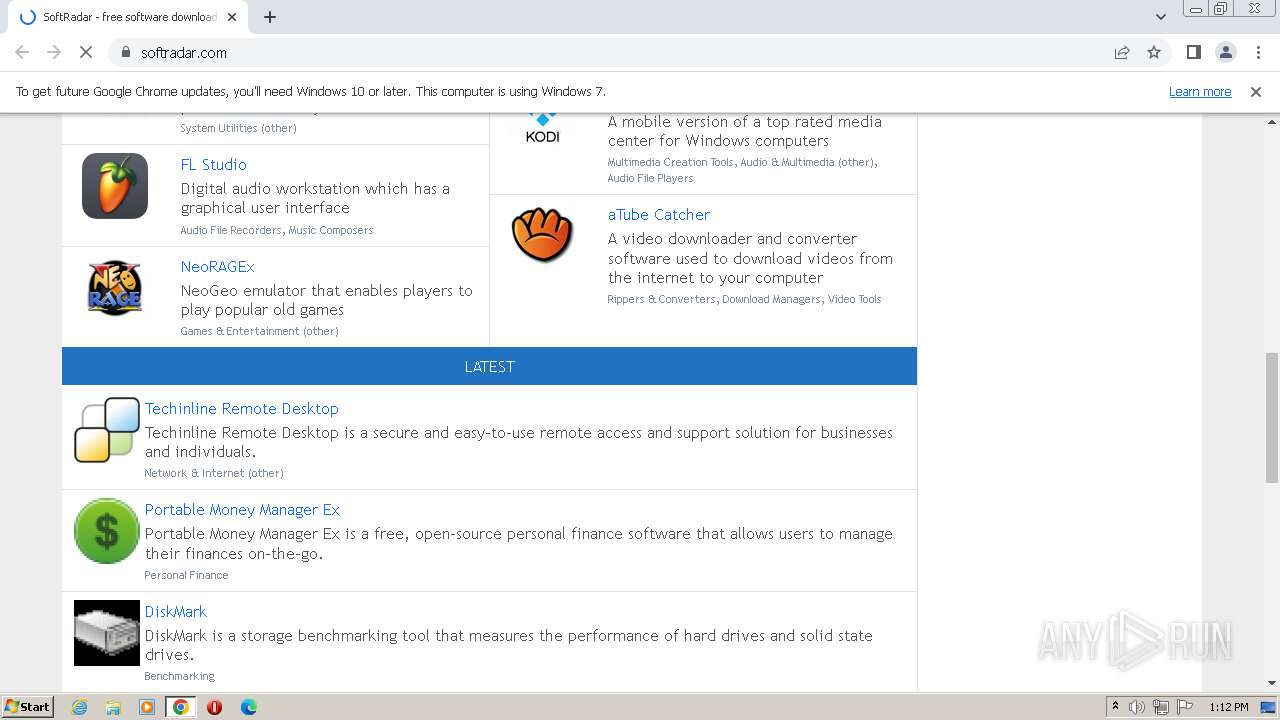Open Chrome side panel
The width and height of the screenshot is (1280, 720).
tap(1193, 52)
